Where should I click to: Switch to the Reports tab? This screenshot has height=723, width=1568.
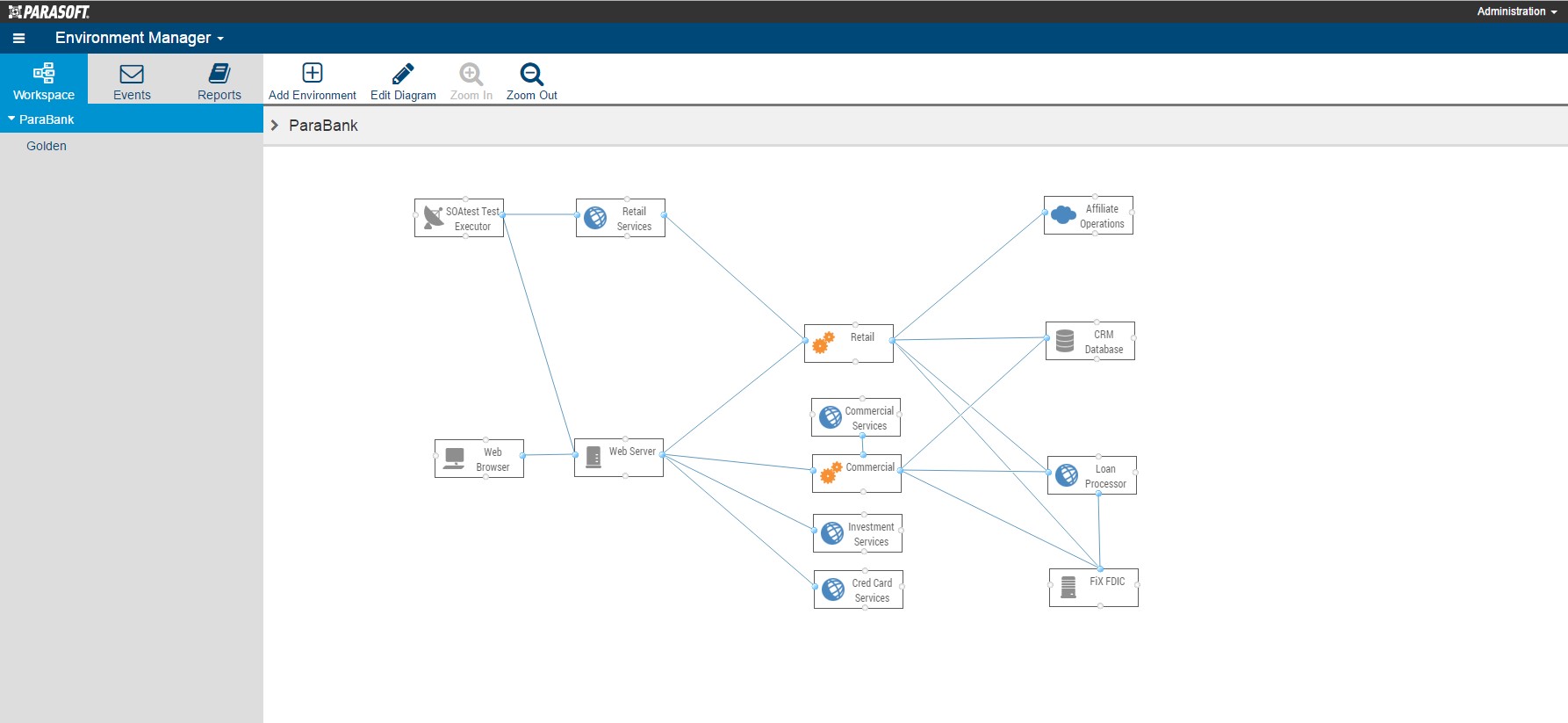point(219,81)
